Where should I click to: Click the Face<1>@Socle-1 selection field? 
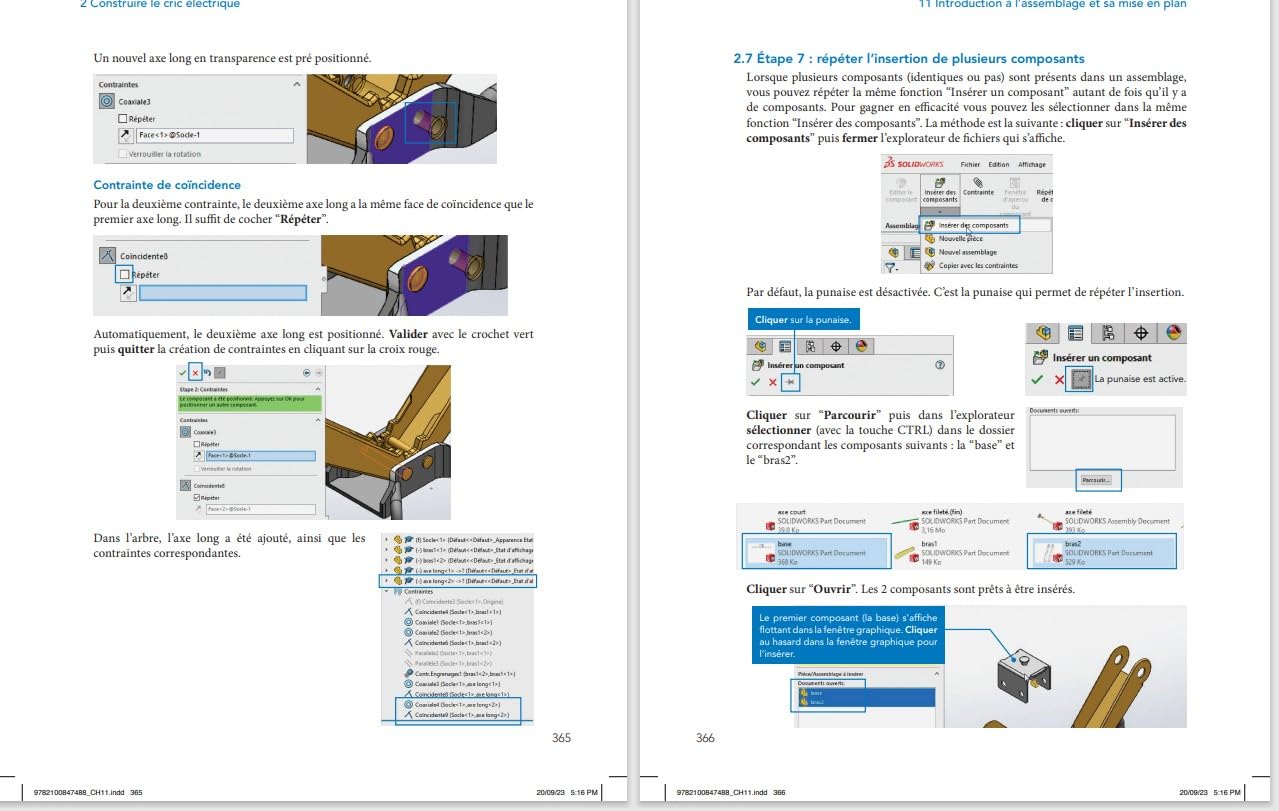[214, 136]
